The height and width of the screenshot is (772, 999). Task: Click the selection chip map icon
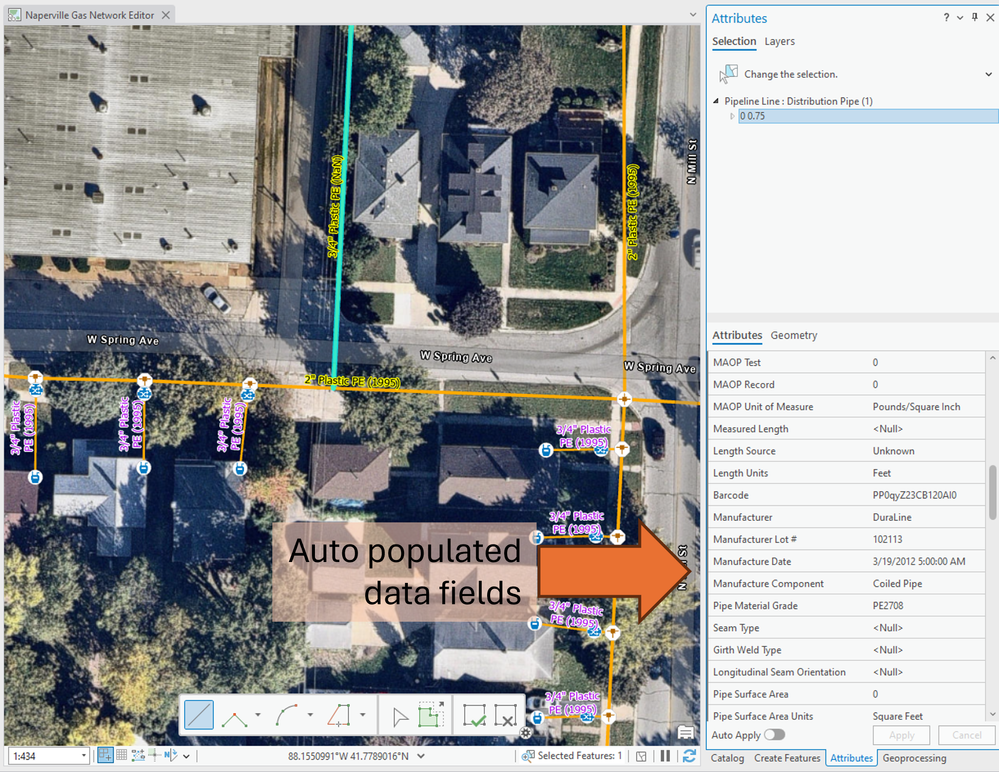coord(641,756)
